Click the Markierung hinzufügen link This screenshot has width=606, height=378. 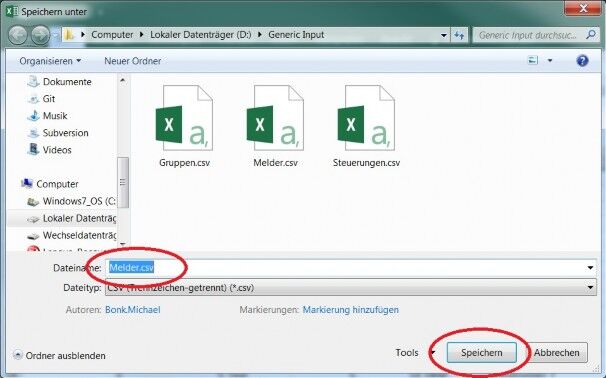(350, 310)
